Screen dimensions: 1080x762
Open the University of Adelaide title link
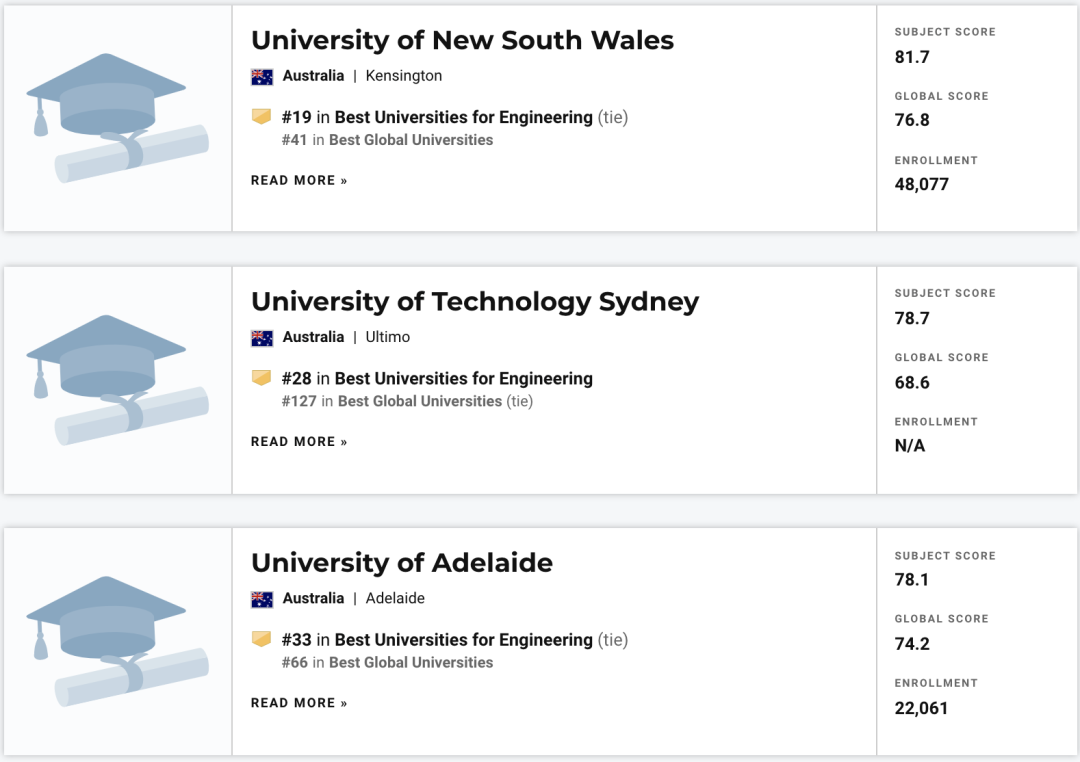pyautogui.click(x=402, y=563)
